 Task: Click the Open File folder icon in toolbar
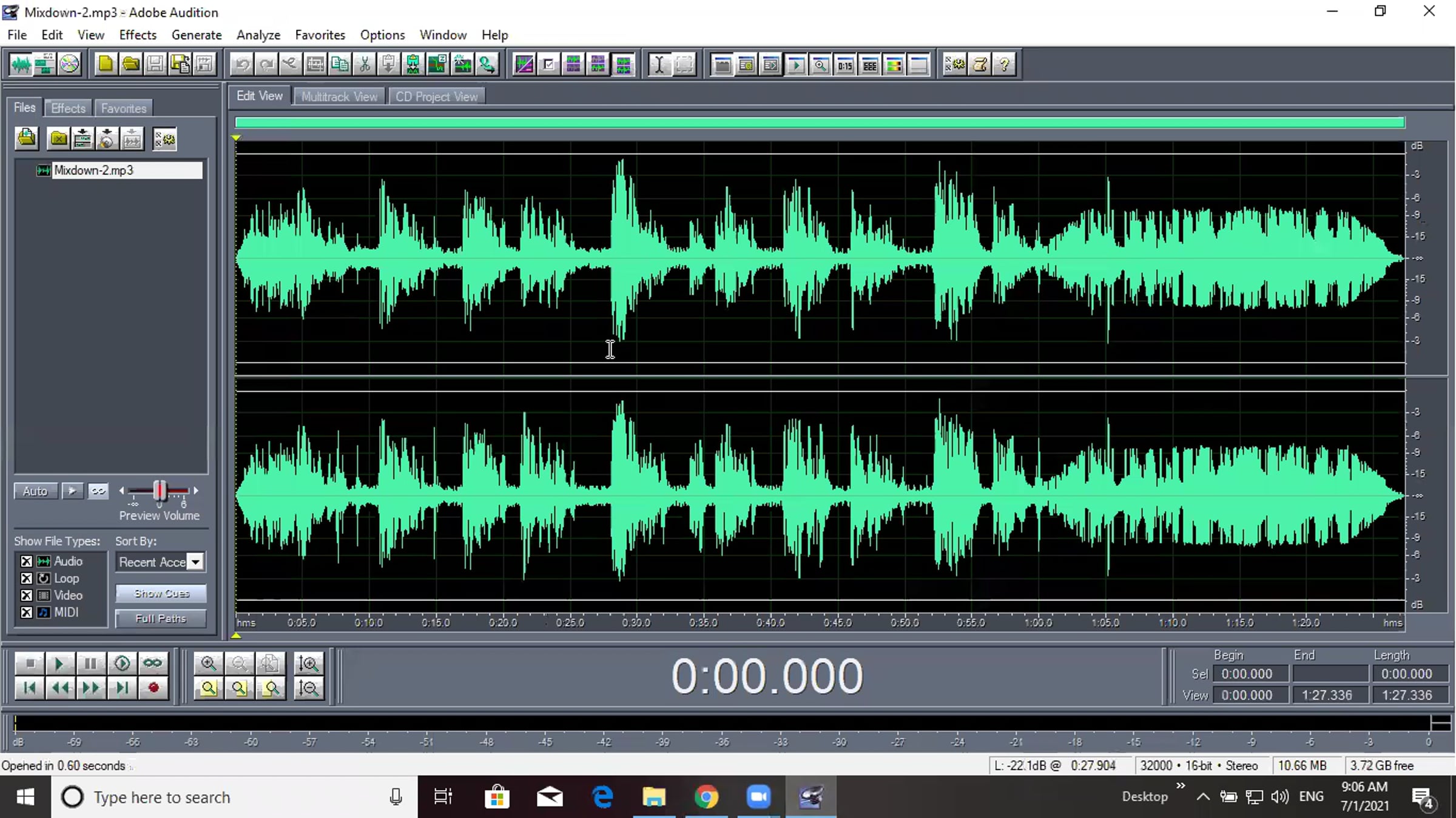tap(130, 64)
